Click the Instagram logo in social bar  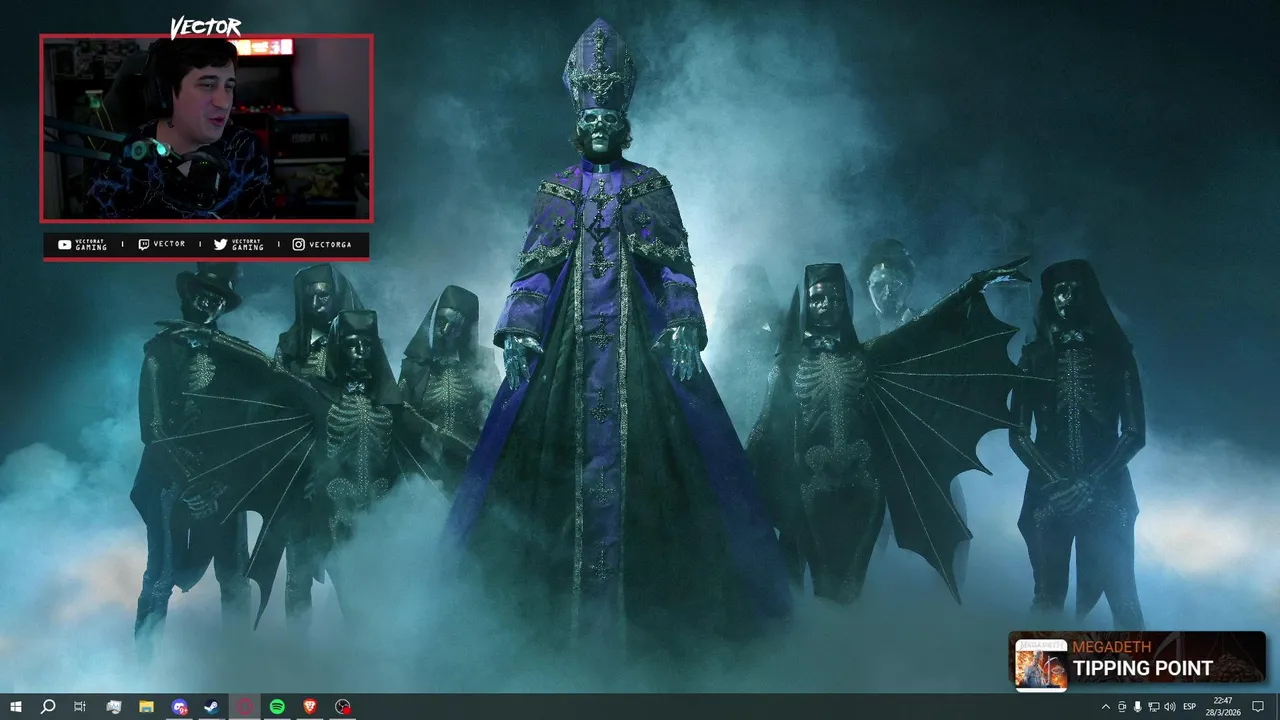pos(298,244)
